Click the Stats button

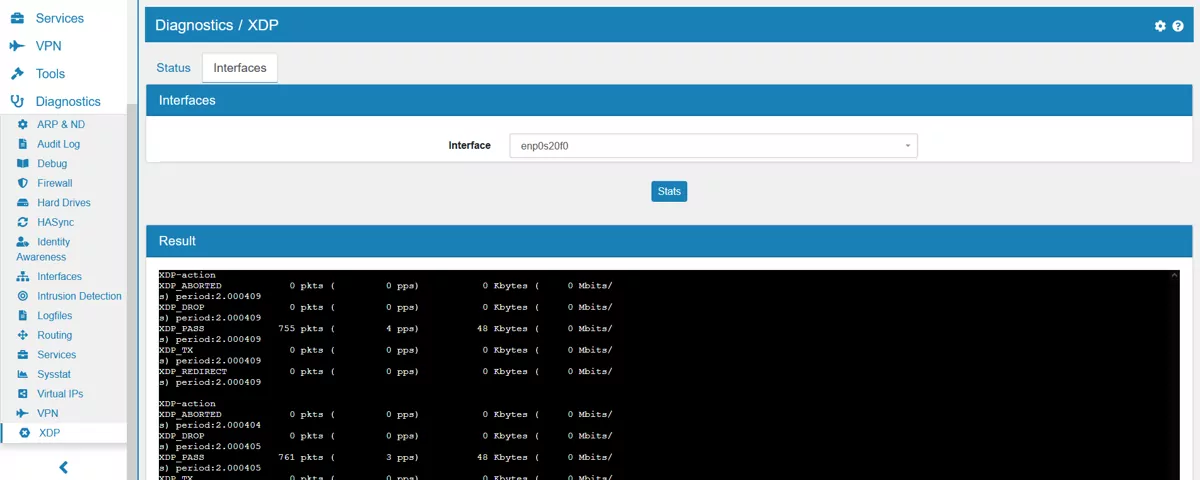click(669, 191)
